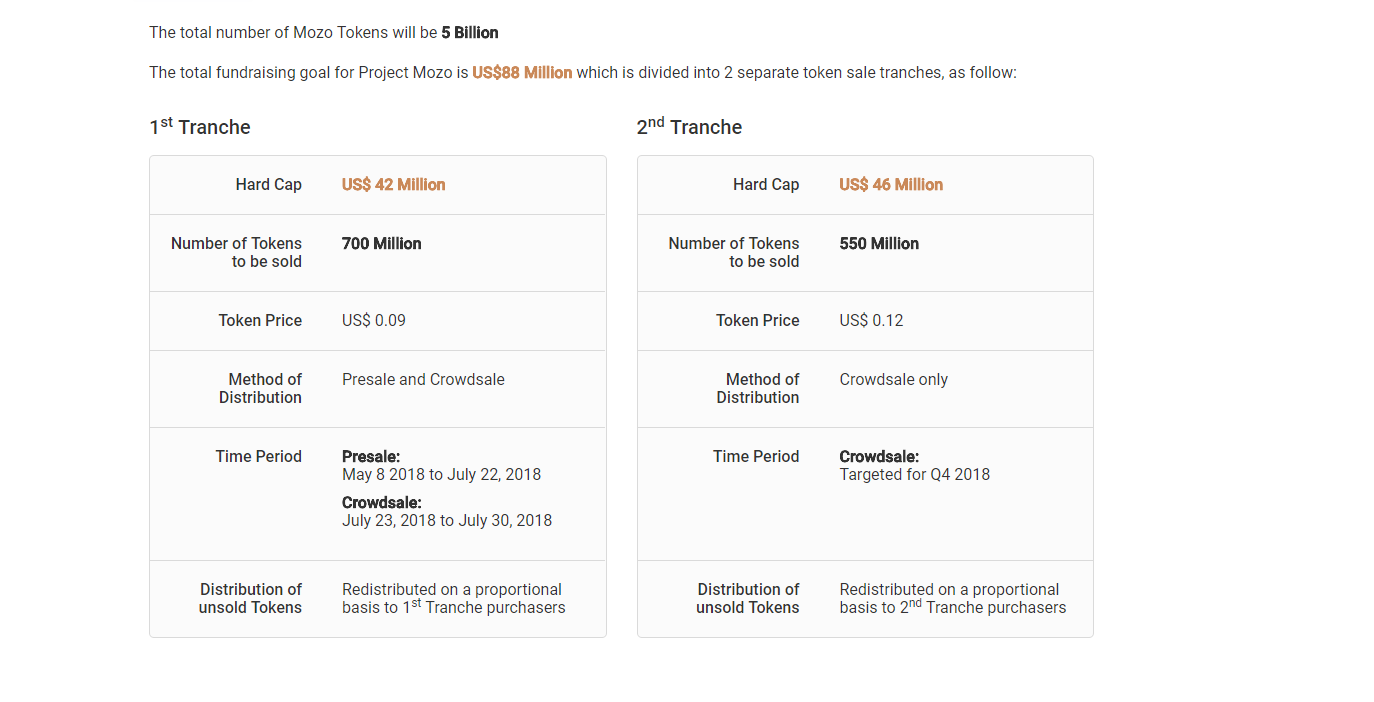Click the 1st Tranche unsold tokens redistribution text
Screen dimensions: 1374x702
pos(453,598)
